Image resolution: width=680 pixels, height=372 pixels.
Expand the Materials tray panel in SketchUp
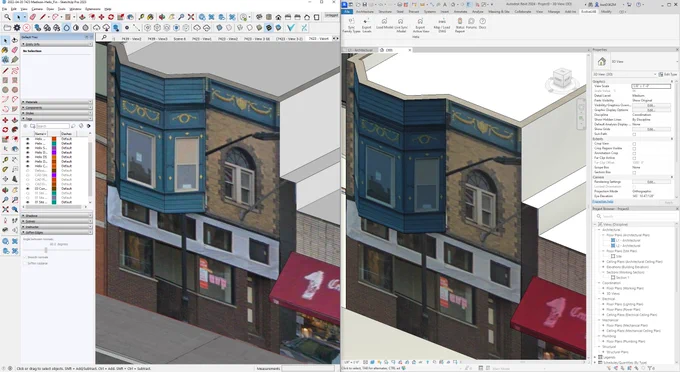(57, 102)
